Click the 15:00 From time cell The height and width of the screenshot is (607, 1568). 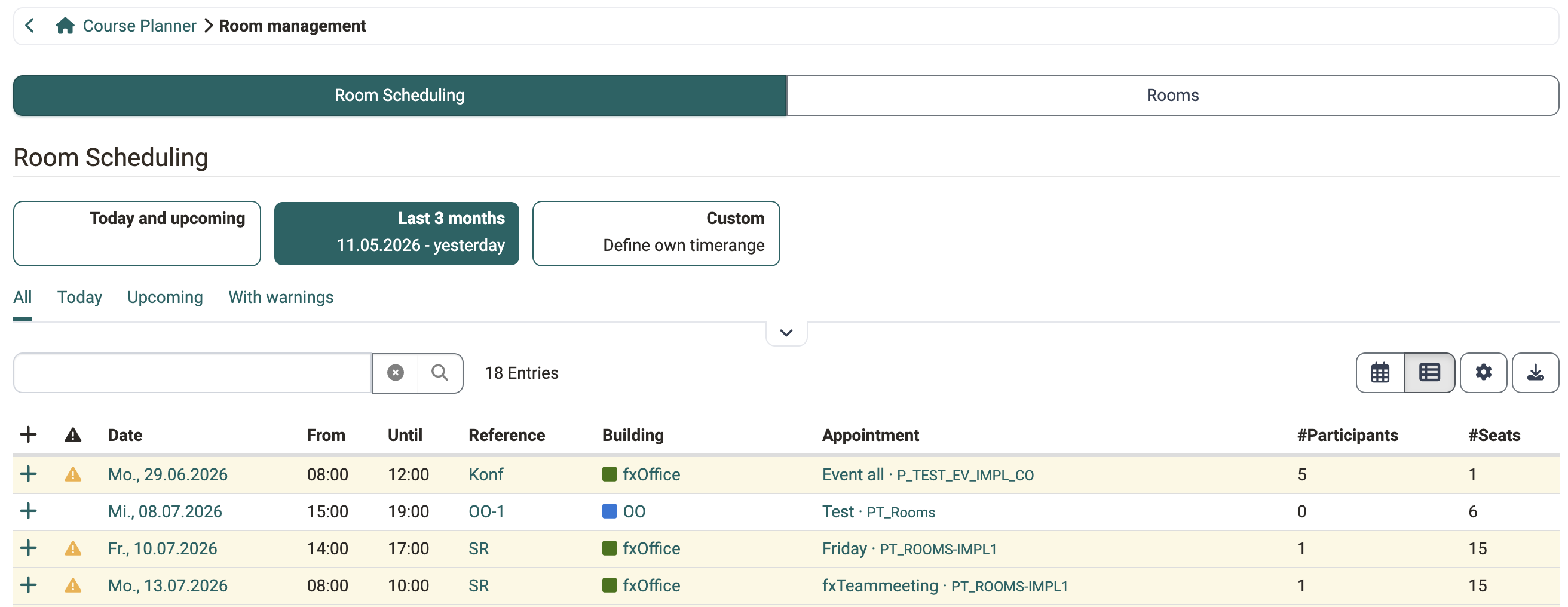point(327,511)
